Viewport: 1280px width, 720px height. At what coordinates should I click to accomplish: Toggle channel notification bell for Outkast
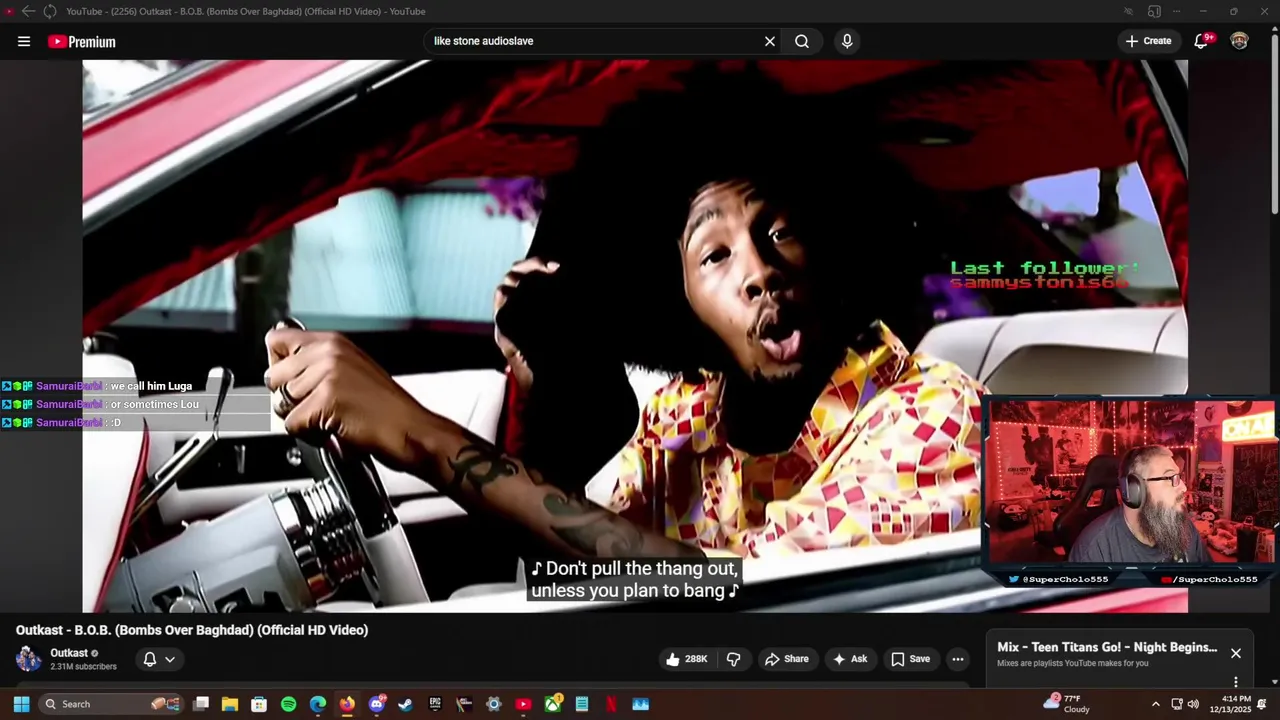coord(159,659)
